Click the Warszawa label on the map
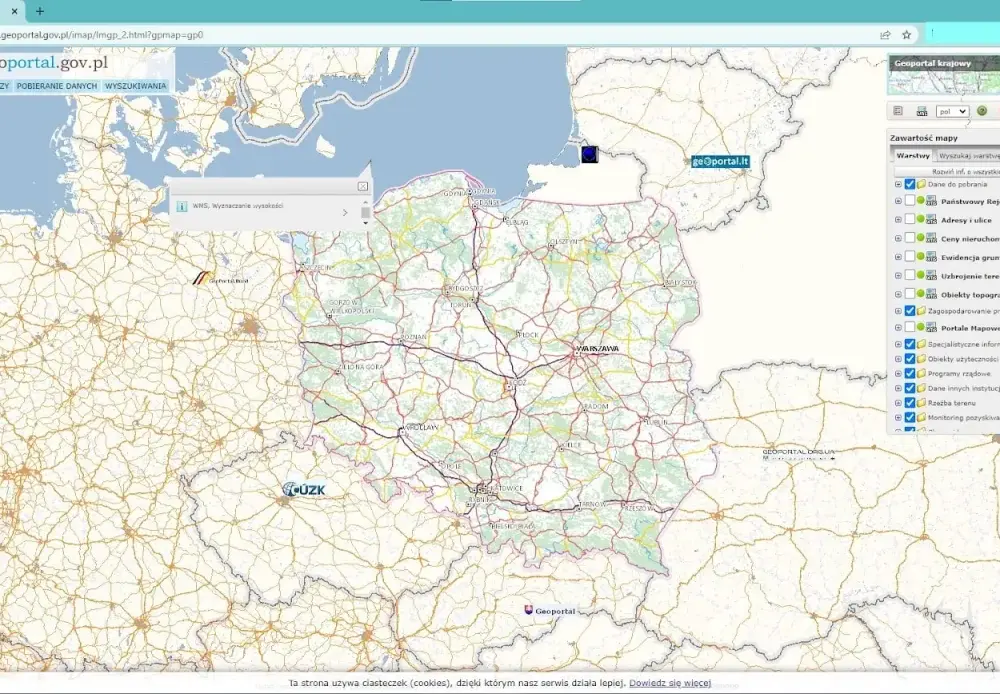 coord(598,349)
